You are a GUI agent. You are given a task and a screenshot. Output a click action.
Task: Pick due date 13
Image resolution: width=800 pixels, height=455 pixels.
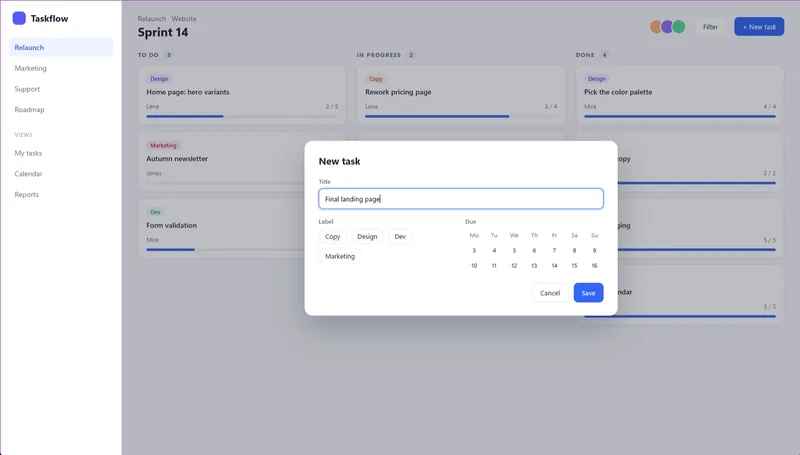(534, 266)
